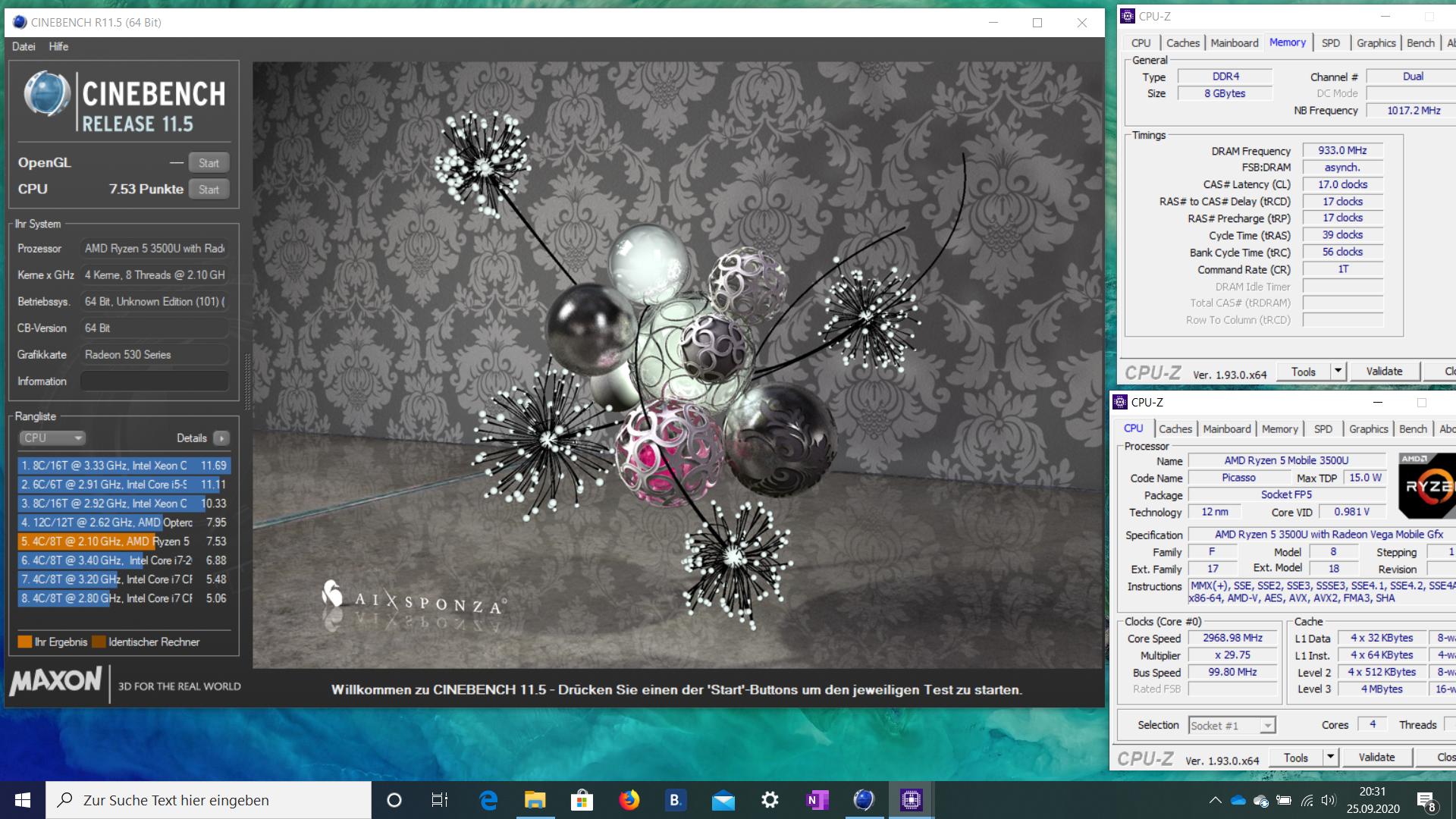Screen dimensions: 1456x819
Task: Open Wi-Fi network tray icon
Action: tap(1307, 800)
